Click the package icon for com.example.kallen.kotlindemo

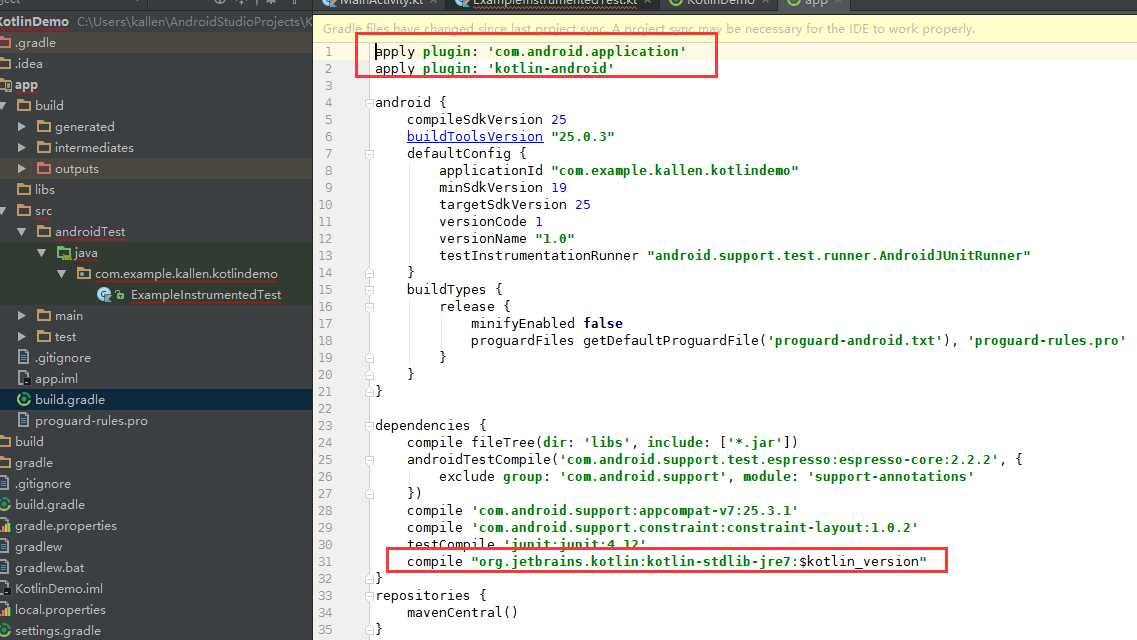(x=84, y=273)
